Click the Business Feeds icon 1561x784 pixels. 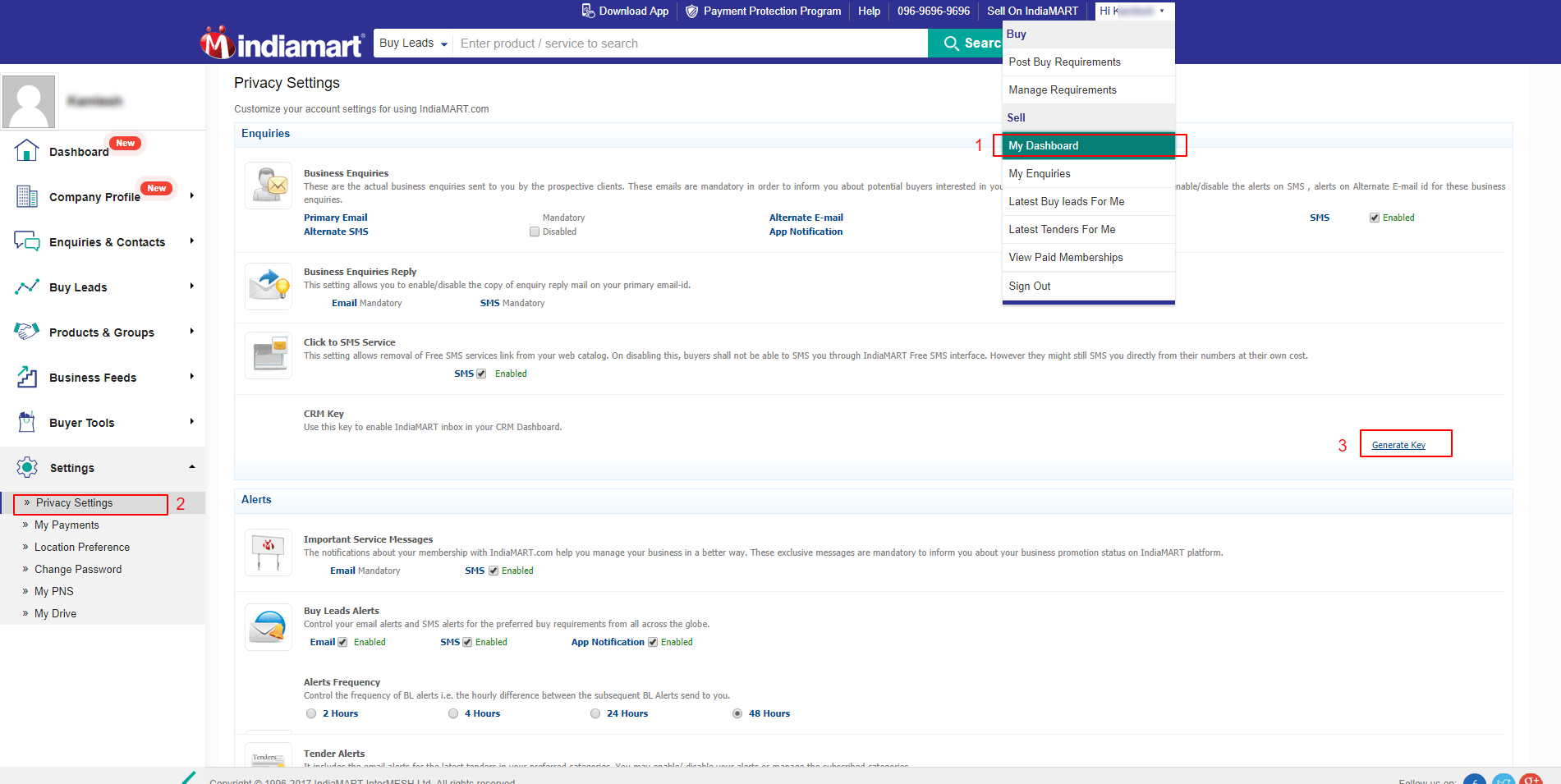click(27, 377)
